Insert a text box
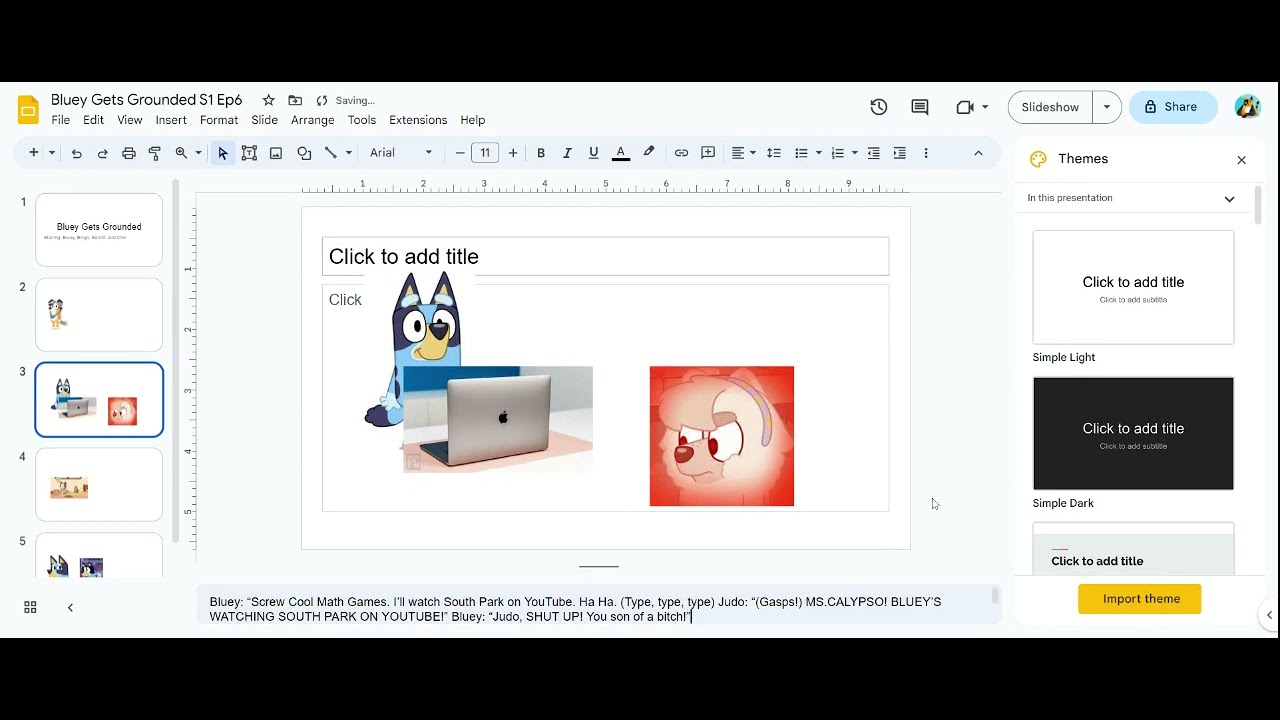The height and width of the screenshot is (720, 1280). [249, 153]
